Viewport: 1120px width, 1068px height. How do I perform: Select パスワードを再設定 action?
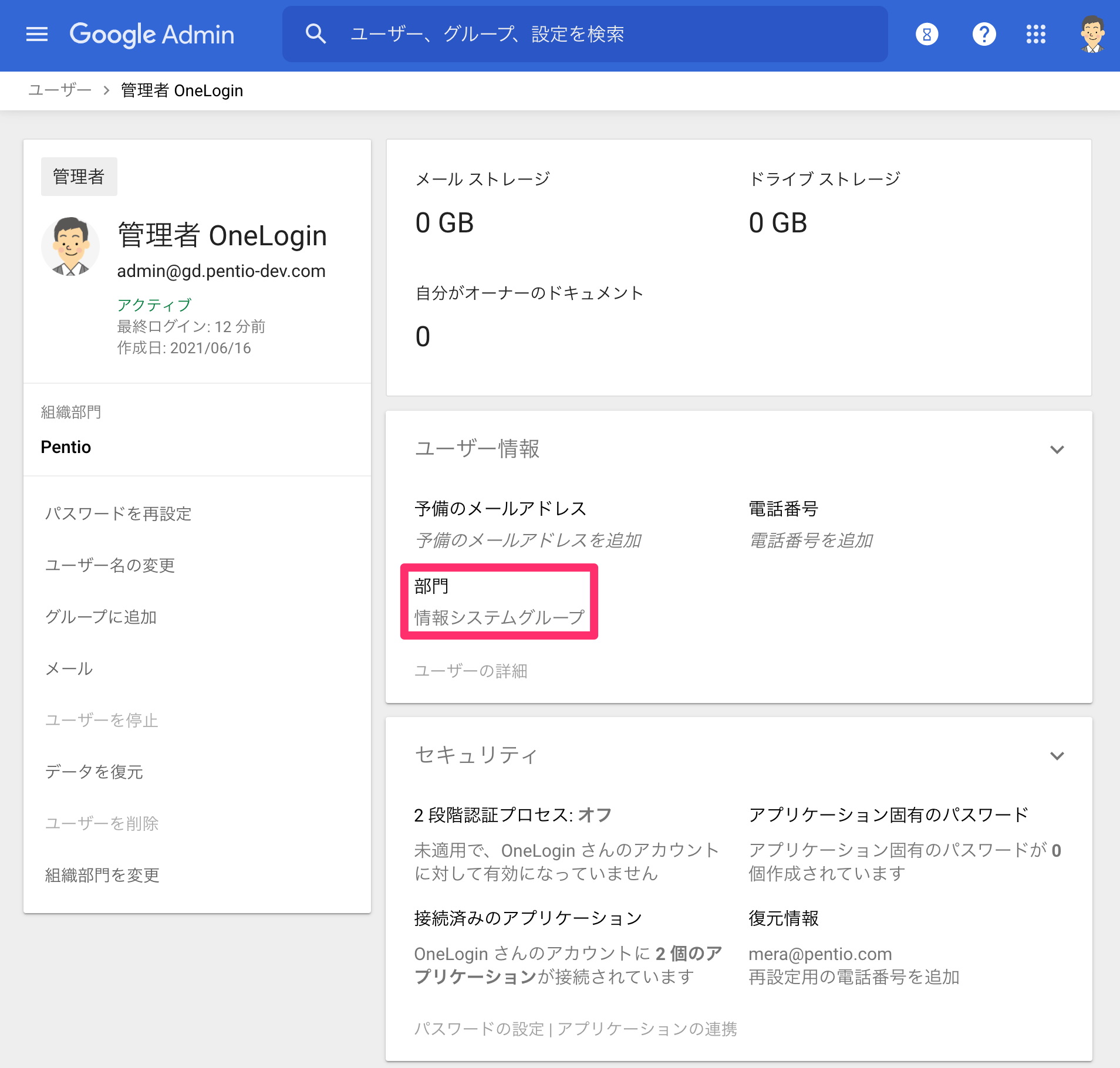[119, 514]
